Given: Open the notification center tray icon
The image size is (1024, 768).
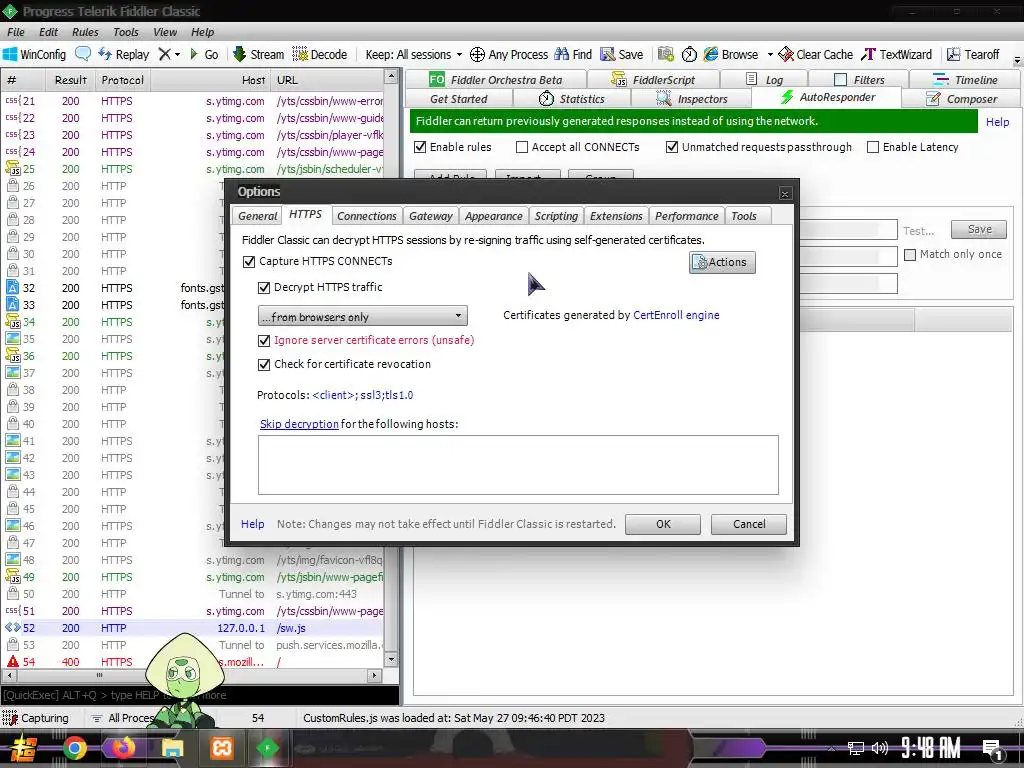Looking at the screenshot, I should point(992,749).
